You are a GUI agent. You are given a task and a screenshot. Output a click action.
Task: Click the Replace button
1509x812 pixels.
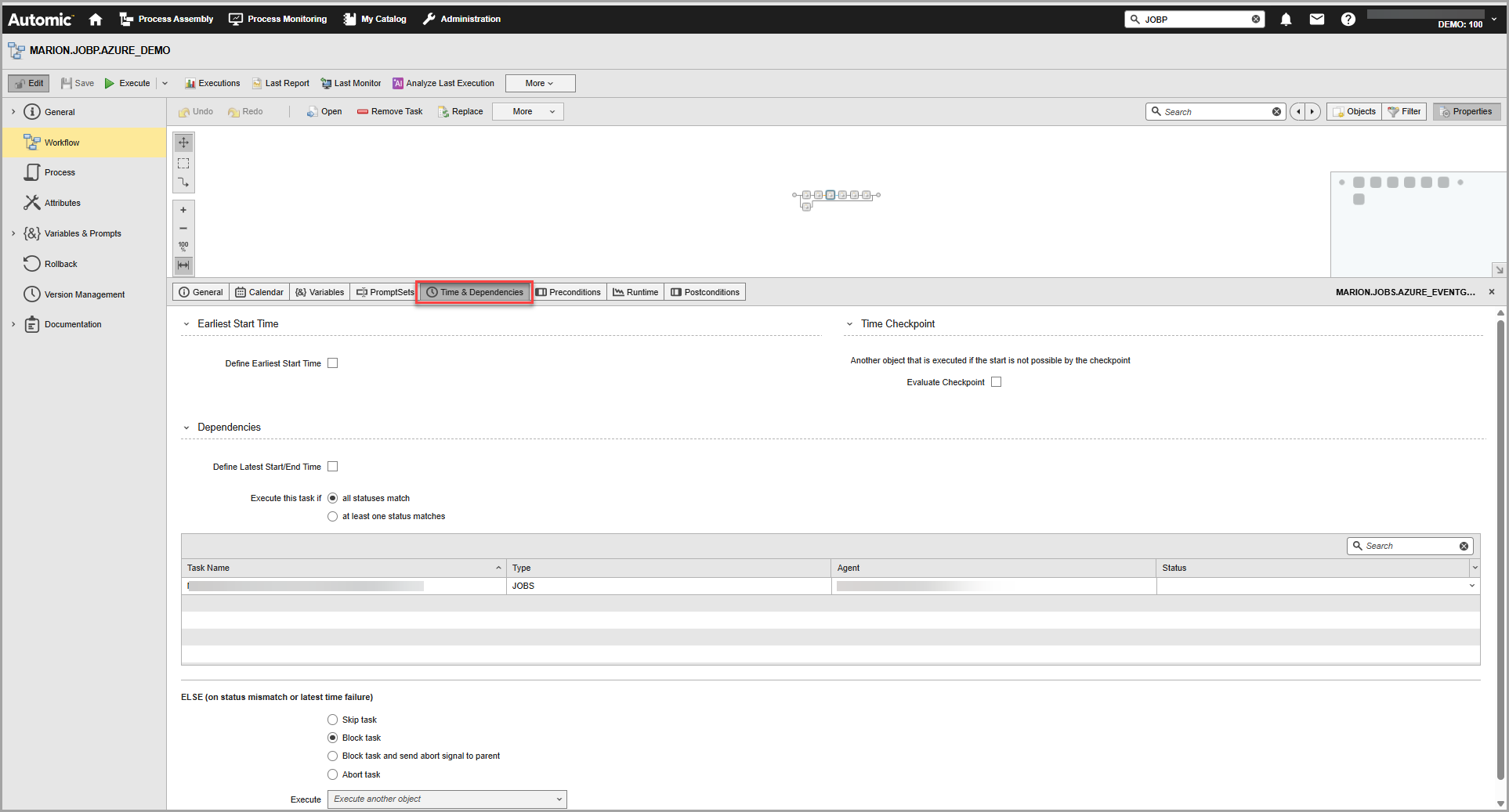click(x=460, y=112)
